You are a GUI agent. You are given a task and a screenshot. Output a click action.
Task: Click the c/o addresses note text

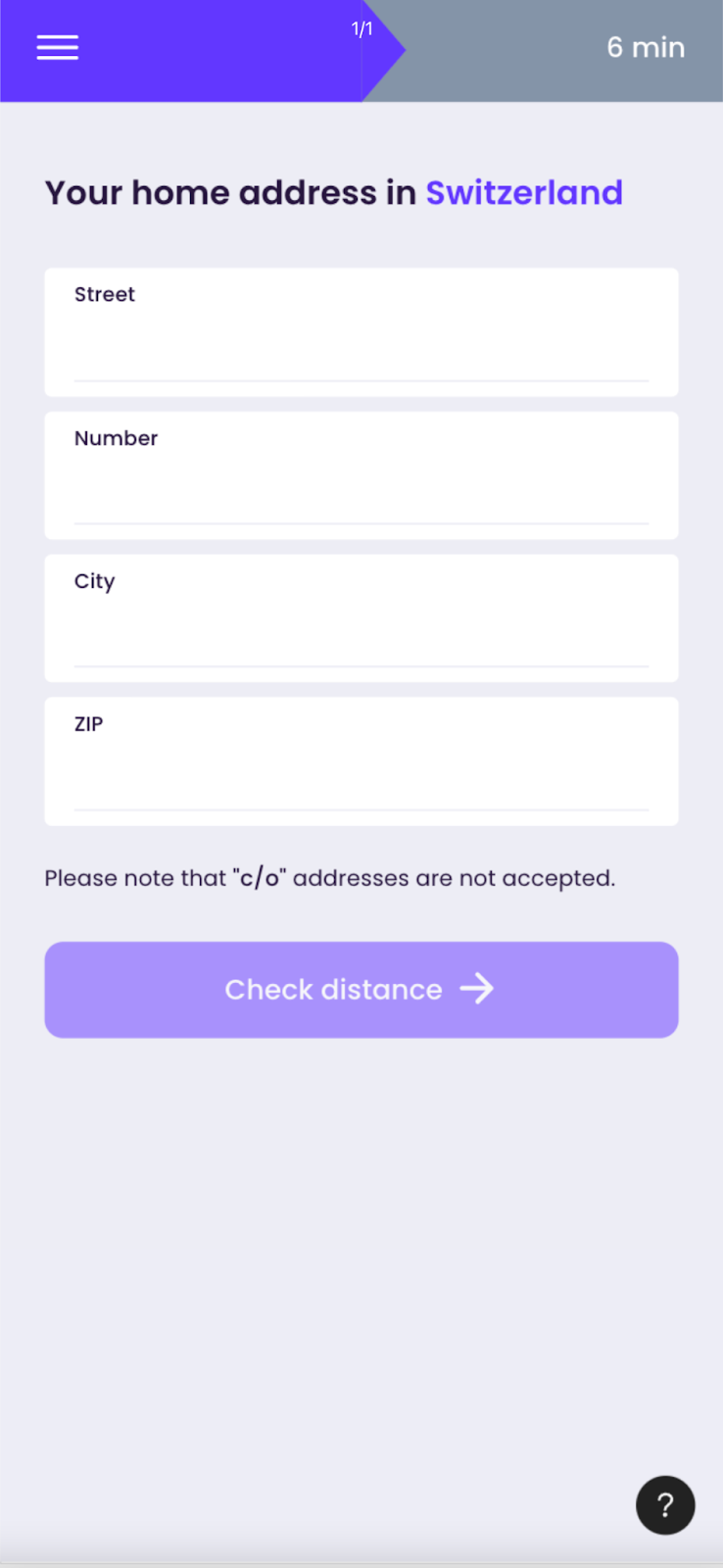tap(329, 878)
